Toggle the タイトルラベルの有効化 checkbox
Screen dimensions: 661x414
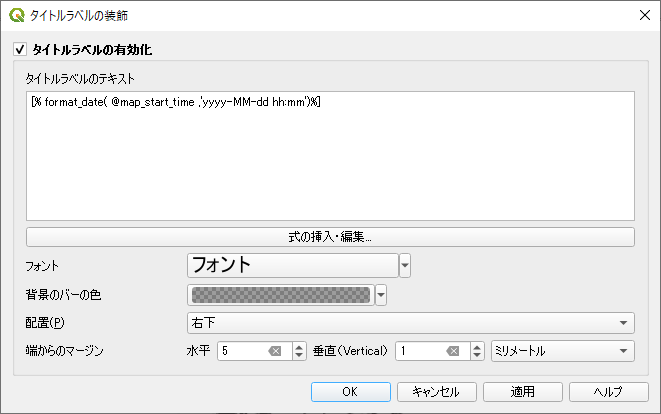pos(20,49)
